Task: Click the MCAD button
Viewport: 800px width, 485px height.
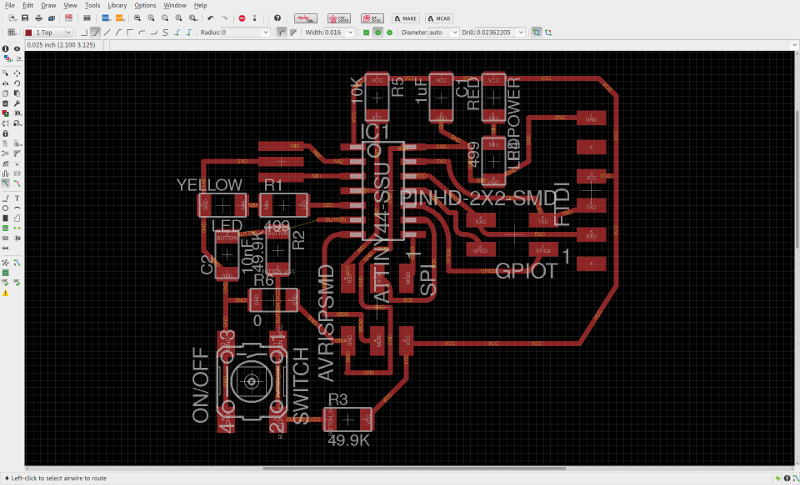Action: (x=439, y=18)
